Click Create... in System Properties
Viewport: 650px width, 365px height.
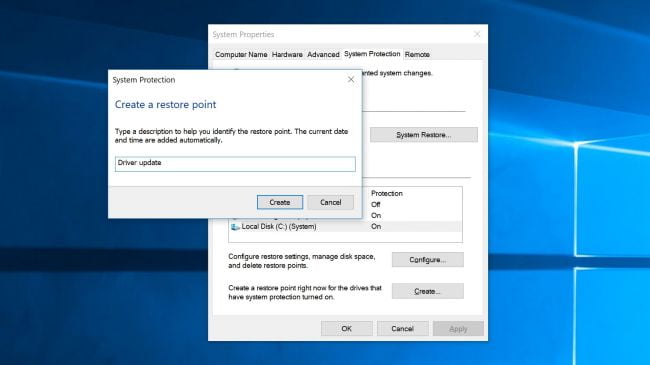[x=427, y=291]
